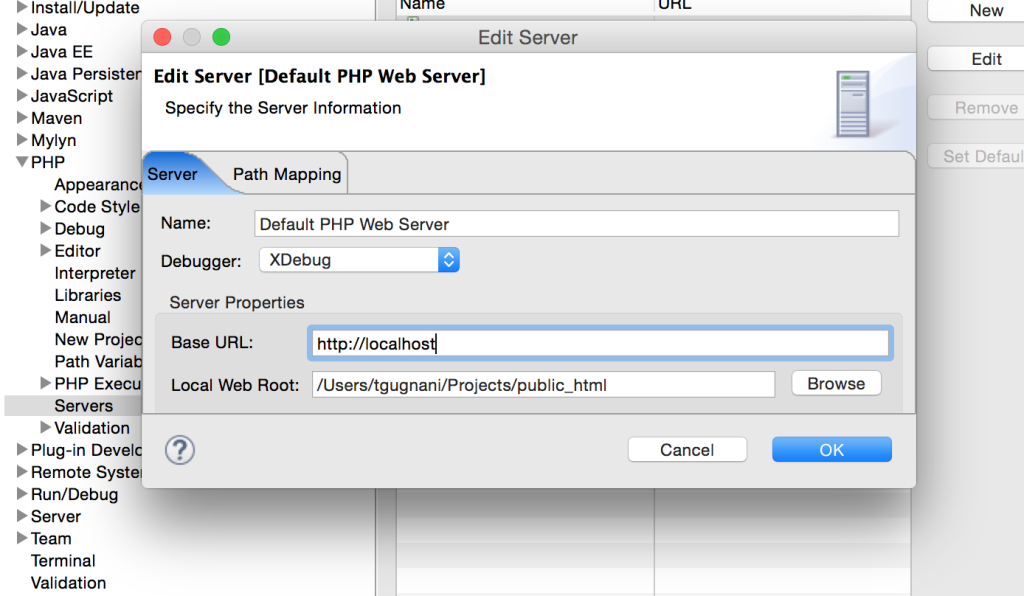Click the New button in server list

pos(985,10)
